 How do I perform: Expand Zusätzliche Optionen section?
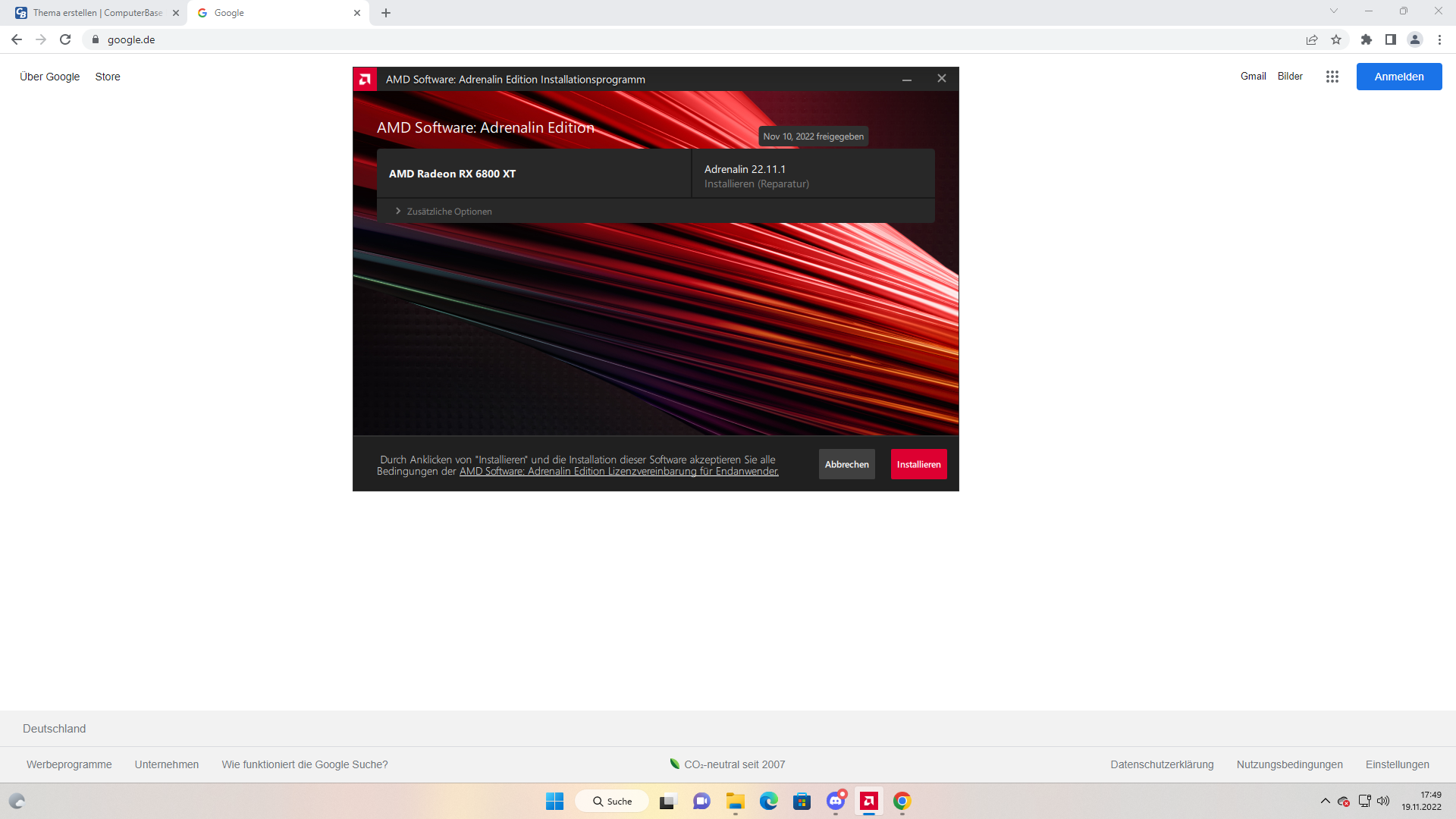click(x=444, y=211)
